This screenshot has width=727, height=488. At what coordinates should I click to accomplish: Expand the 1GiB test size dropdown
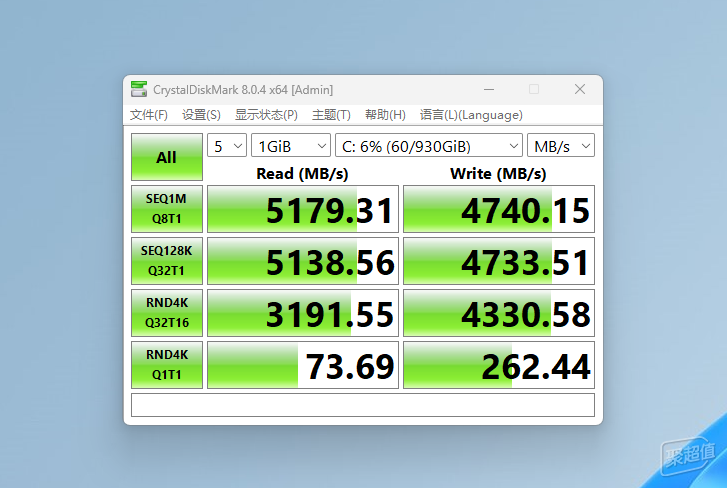(x=291, y=146)
